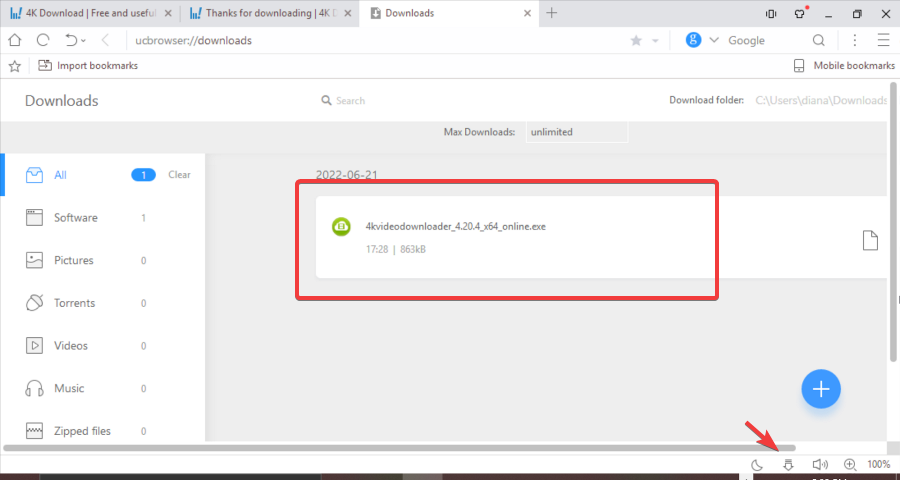Open the three-dot more options menu
Viewport: 900px width, 480px height.
855,40
